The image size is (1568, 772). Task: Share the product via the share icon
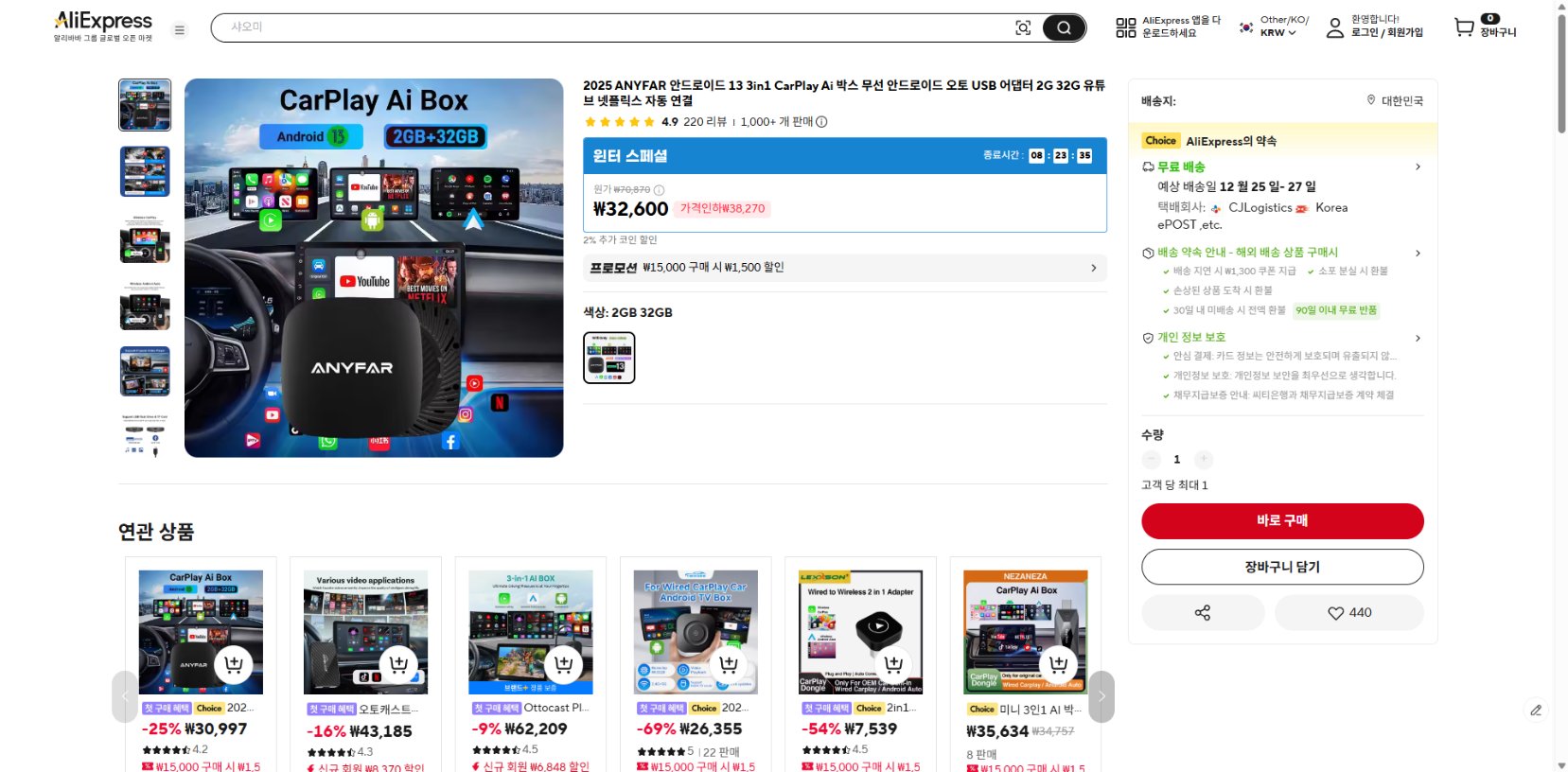pyautogui.click(x=1203, y=613)
